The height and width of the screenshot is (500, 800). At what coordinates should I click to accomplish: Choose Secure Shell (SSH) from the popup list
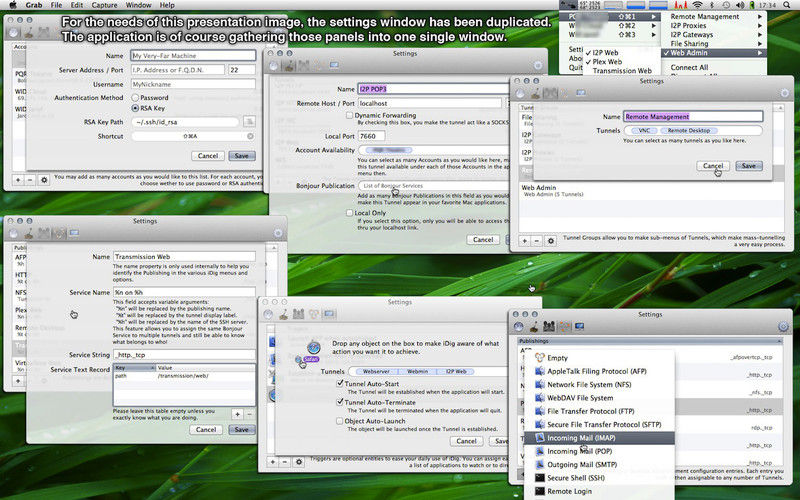point(599,478)
